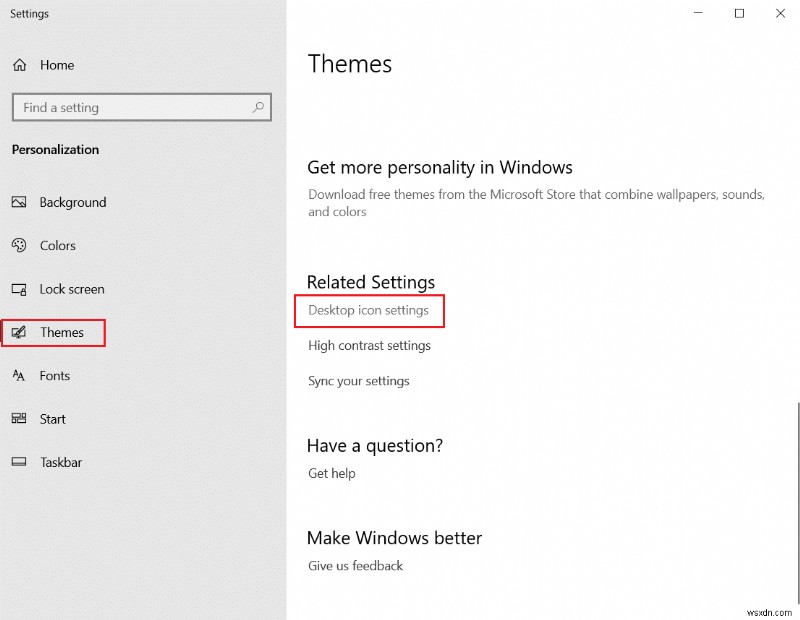Select the Themes paintbrush icon
Viewport: 800px width, 620px height.
20,332
